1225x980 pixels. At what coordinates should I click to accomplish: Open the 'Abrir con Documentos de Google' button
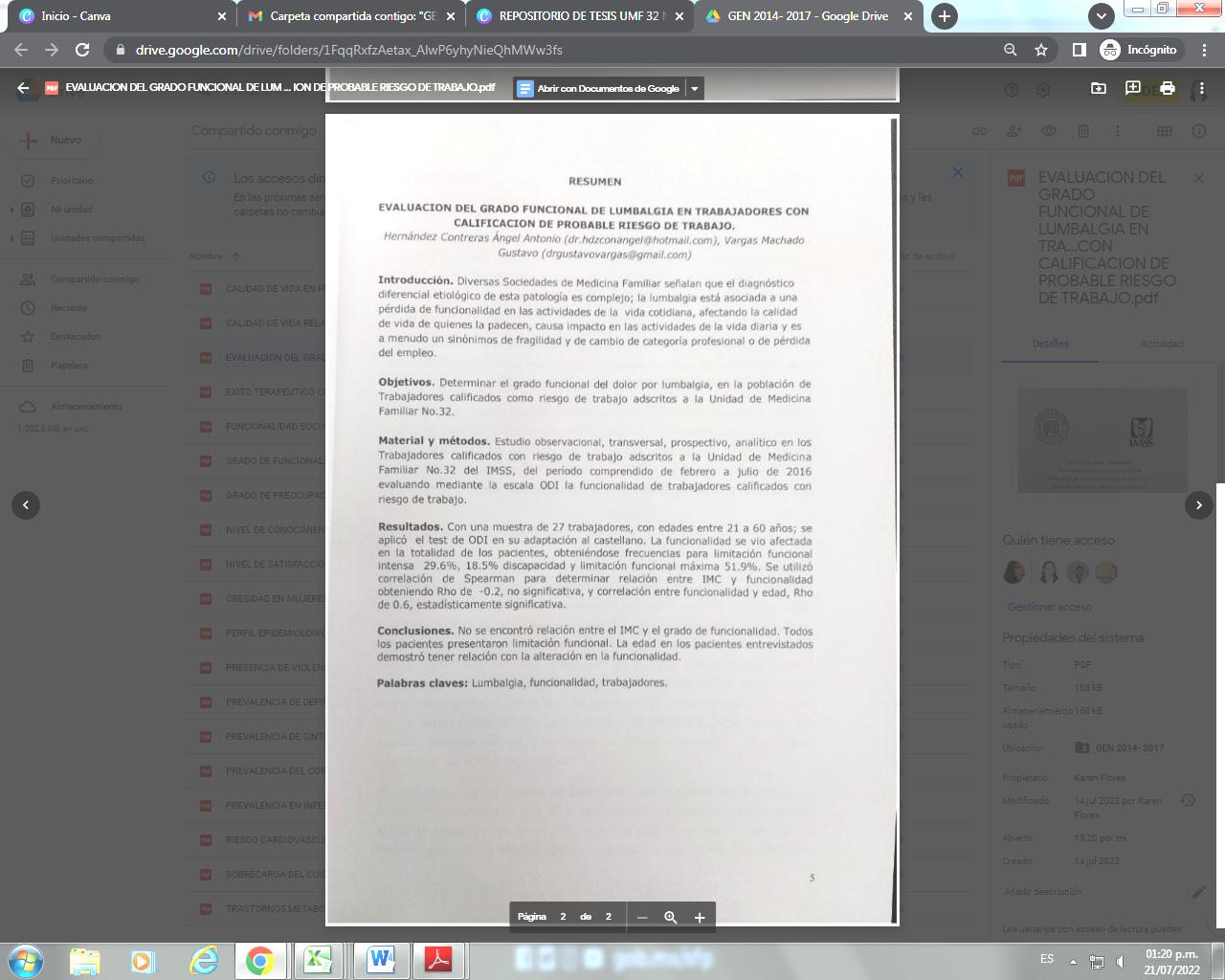599,88
